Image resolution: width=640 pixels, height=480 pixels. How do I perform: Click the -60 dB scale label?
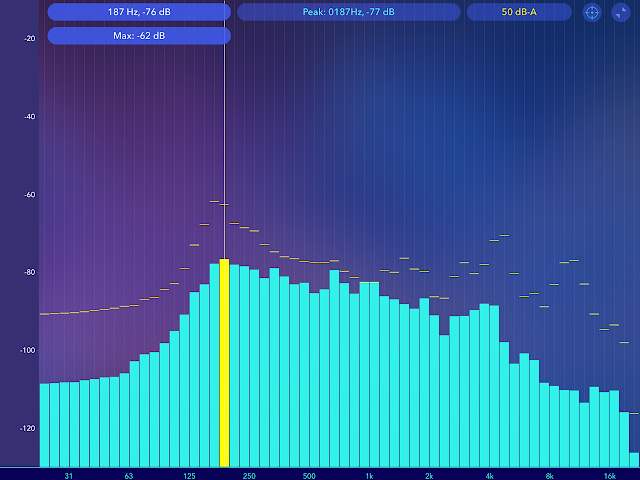pos(30,195)
